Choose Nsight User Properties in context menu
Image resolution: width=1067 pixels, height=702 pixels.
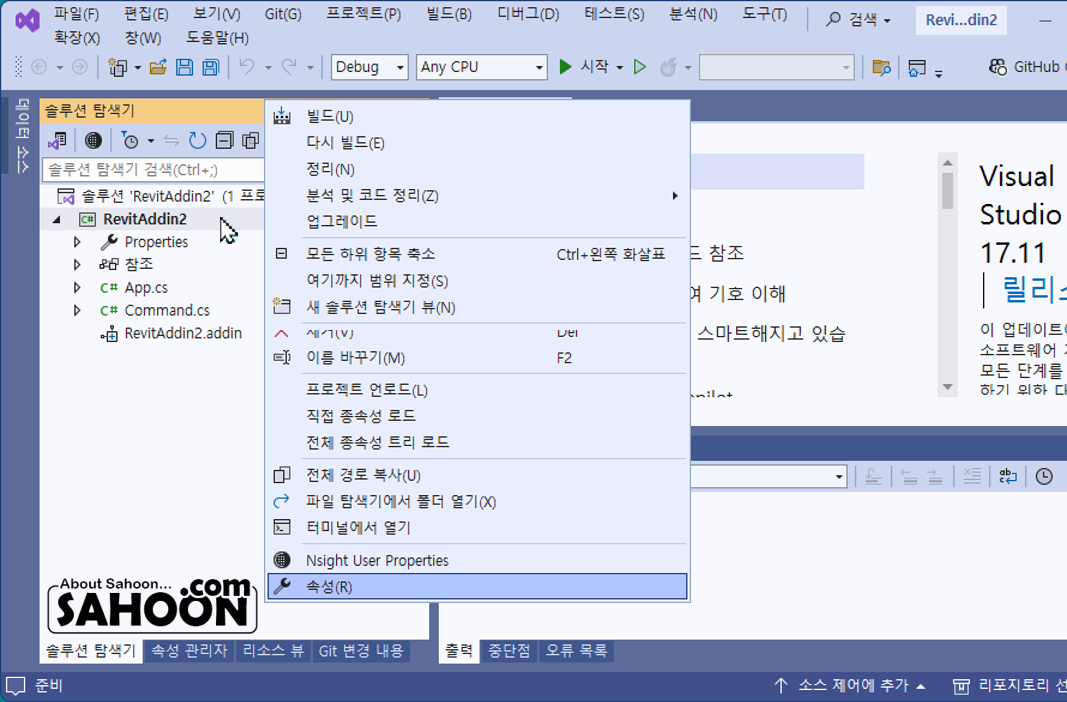point(478,561)
